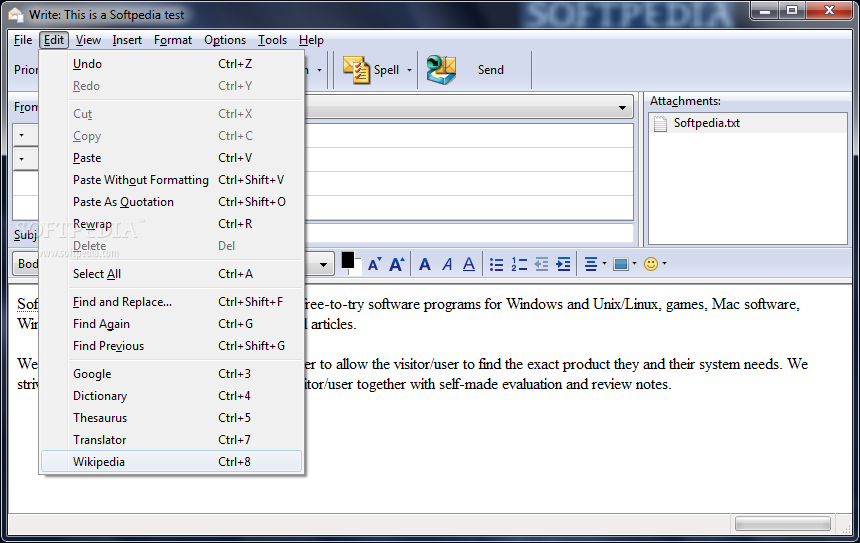The image size is (860, 543).
Task: Click the Send mail icon
Action: [442, 70]
